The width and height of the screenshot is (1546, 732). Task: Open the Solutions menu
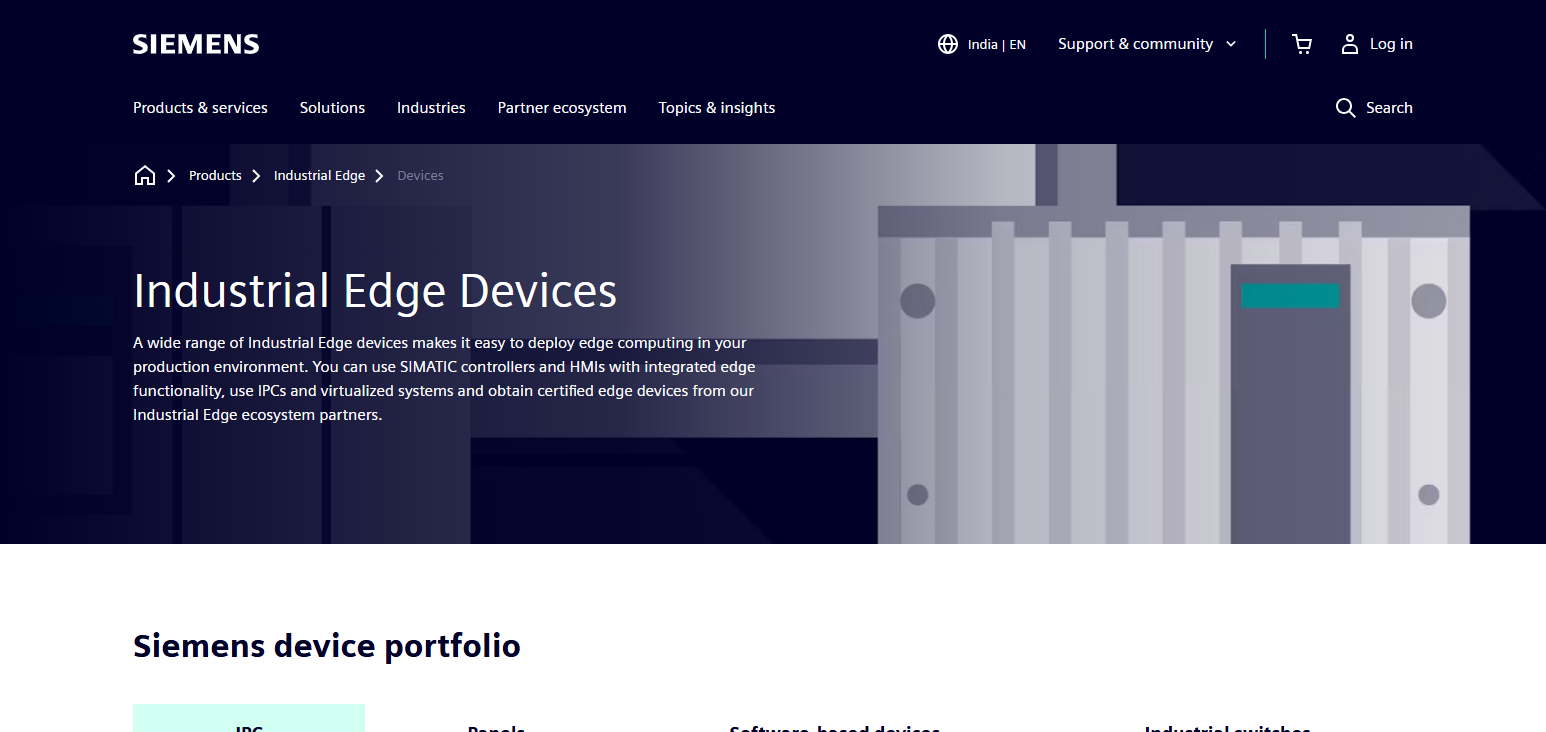(332, 108)
